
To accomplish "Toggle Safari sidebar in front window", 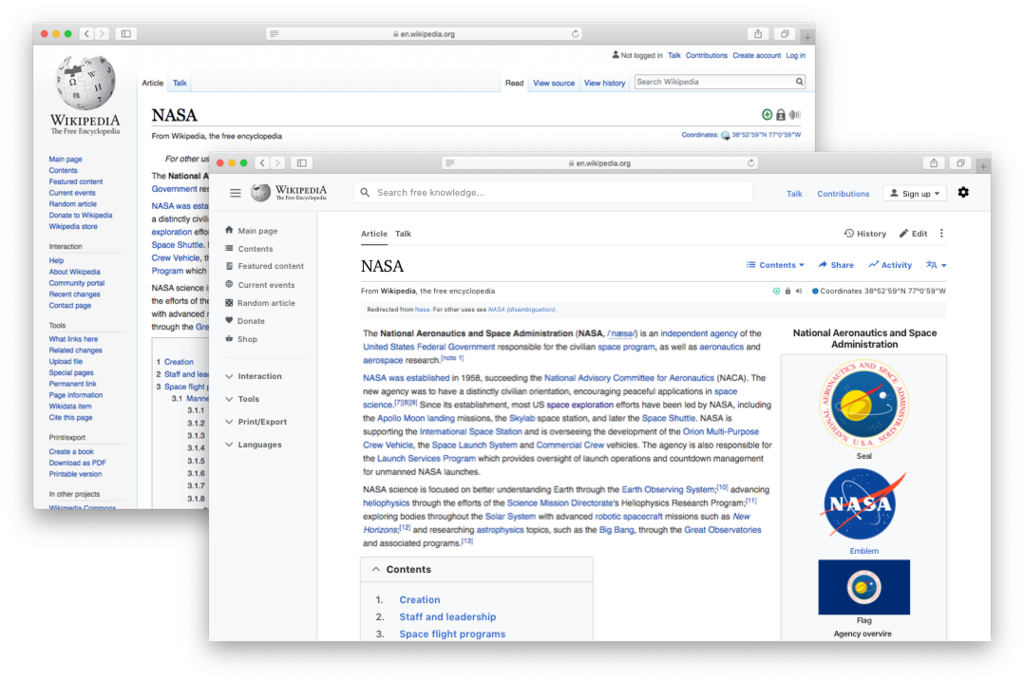I will tap(302, 163).
